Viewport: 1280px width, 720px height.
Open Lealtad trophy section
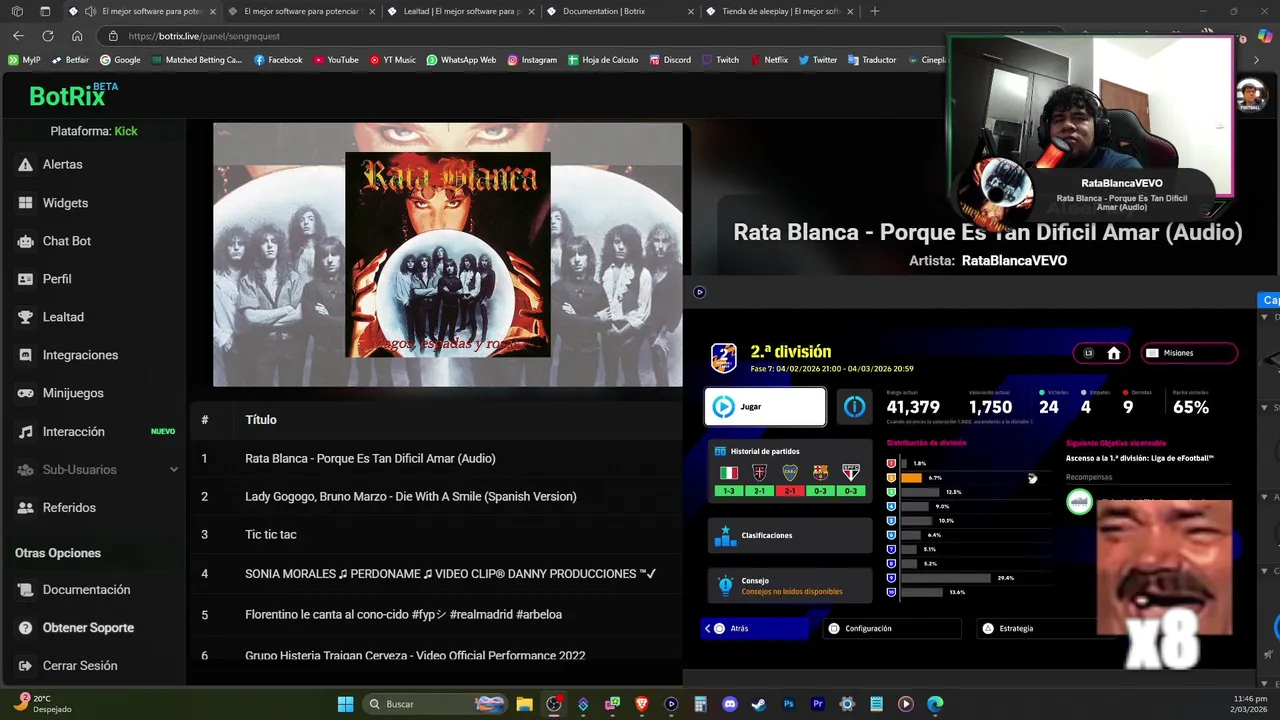pyautogui.click(x=63, y=317)
